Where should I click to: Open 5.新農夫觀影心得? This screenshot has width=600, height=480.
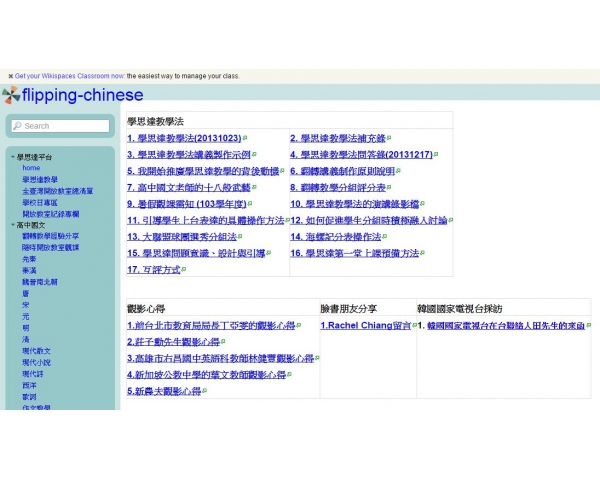(x=164, y=391)
